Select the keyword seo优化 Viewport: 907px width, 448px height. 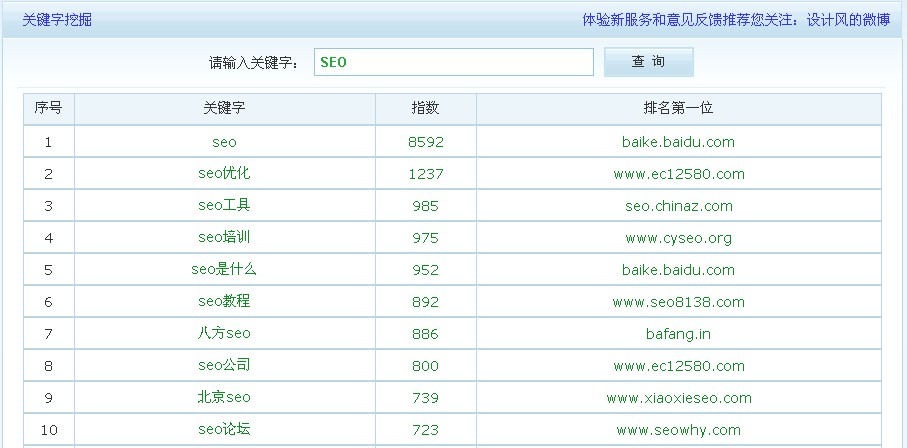[224, 174]
